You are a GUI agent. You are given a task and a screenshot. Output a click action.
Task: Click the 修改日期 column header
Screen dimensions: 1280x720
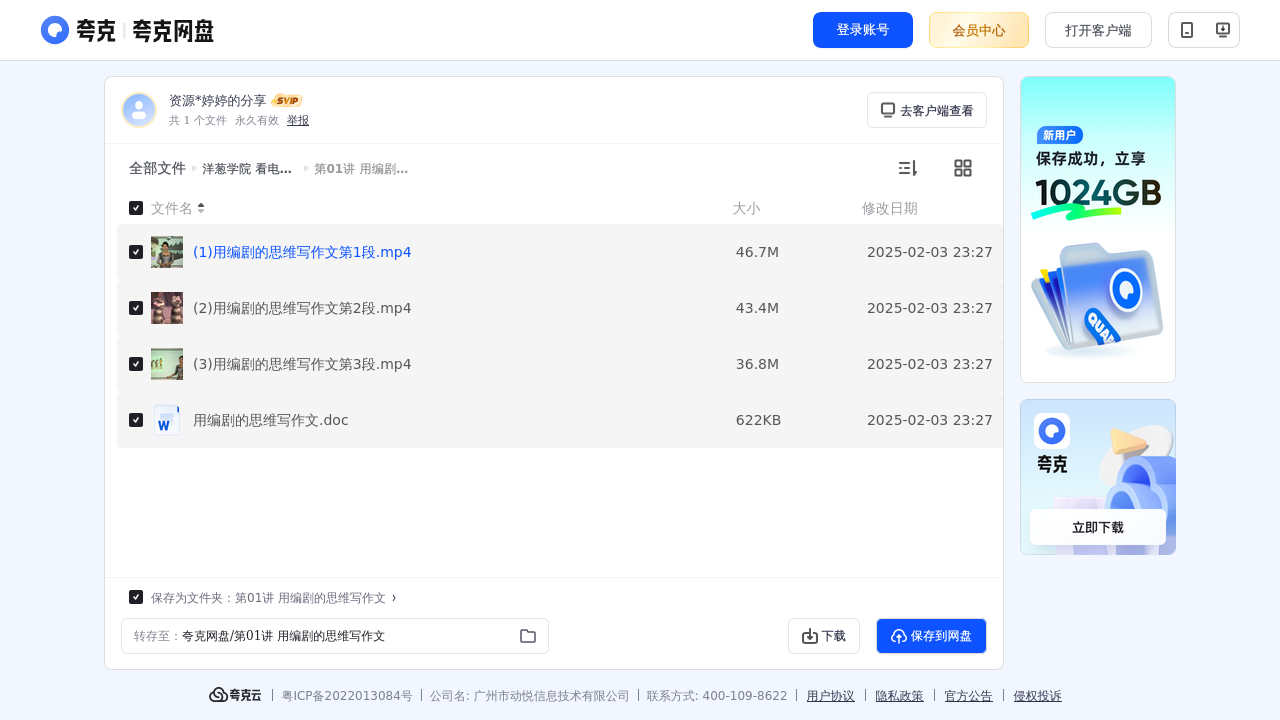(890, 208)
